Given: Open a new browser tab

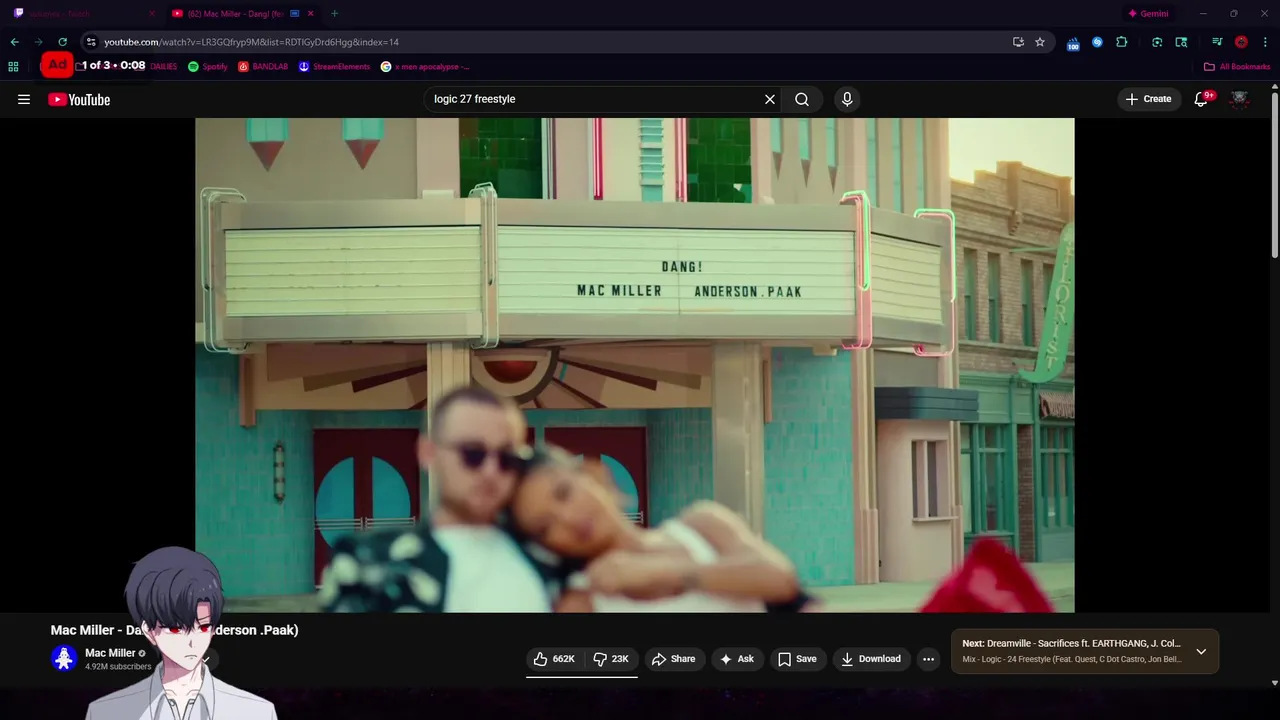Looking at the screenshot, I should (334, 14).
